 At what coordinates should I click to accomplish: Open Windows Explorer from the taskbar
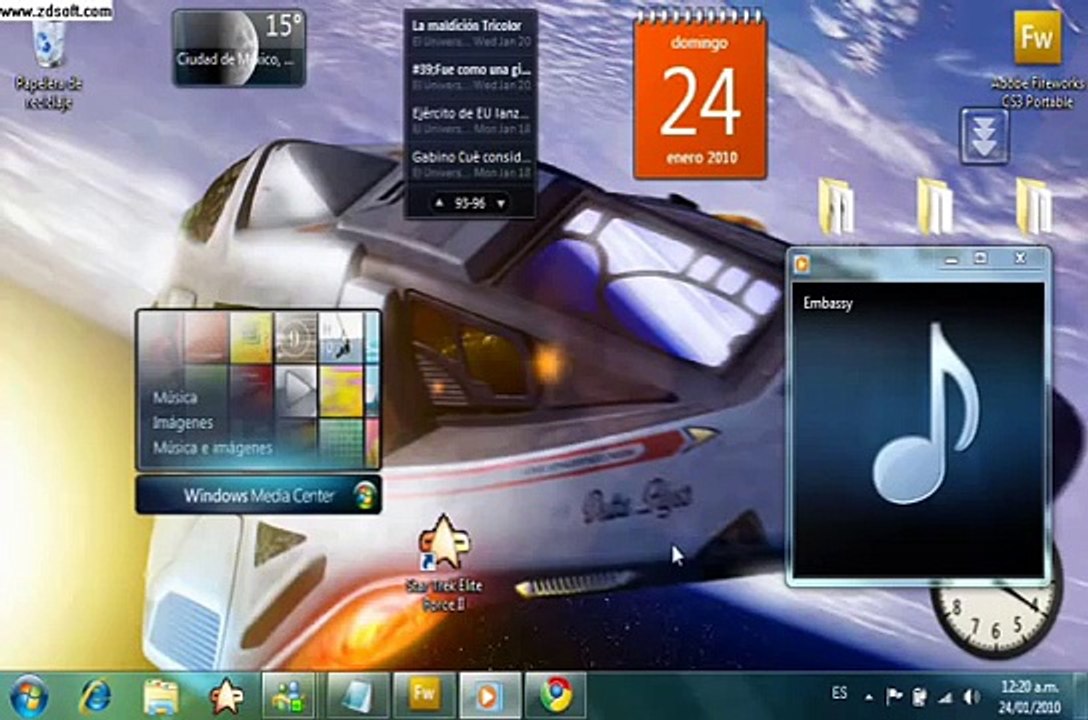pyautogui.click(x=161, y=696)
